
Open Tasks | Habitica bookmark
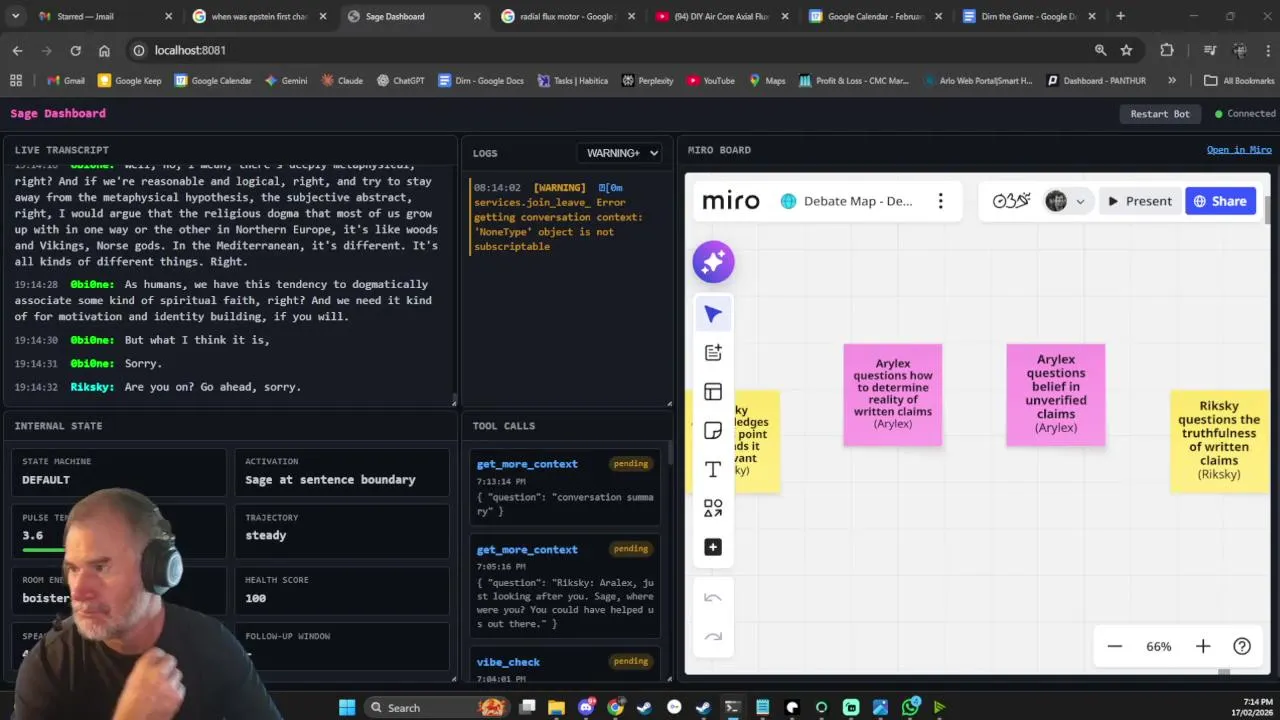pyautogui.click(x=572, y=81)
